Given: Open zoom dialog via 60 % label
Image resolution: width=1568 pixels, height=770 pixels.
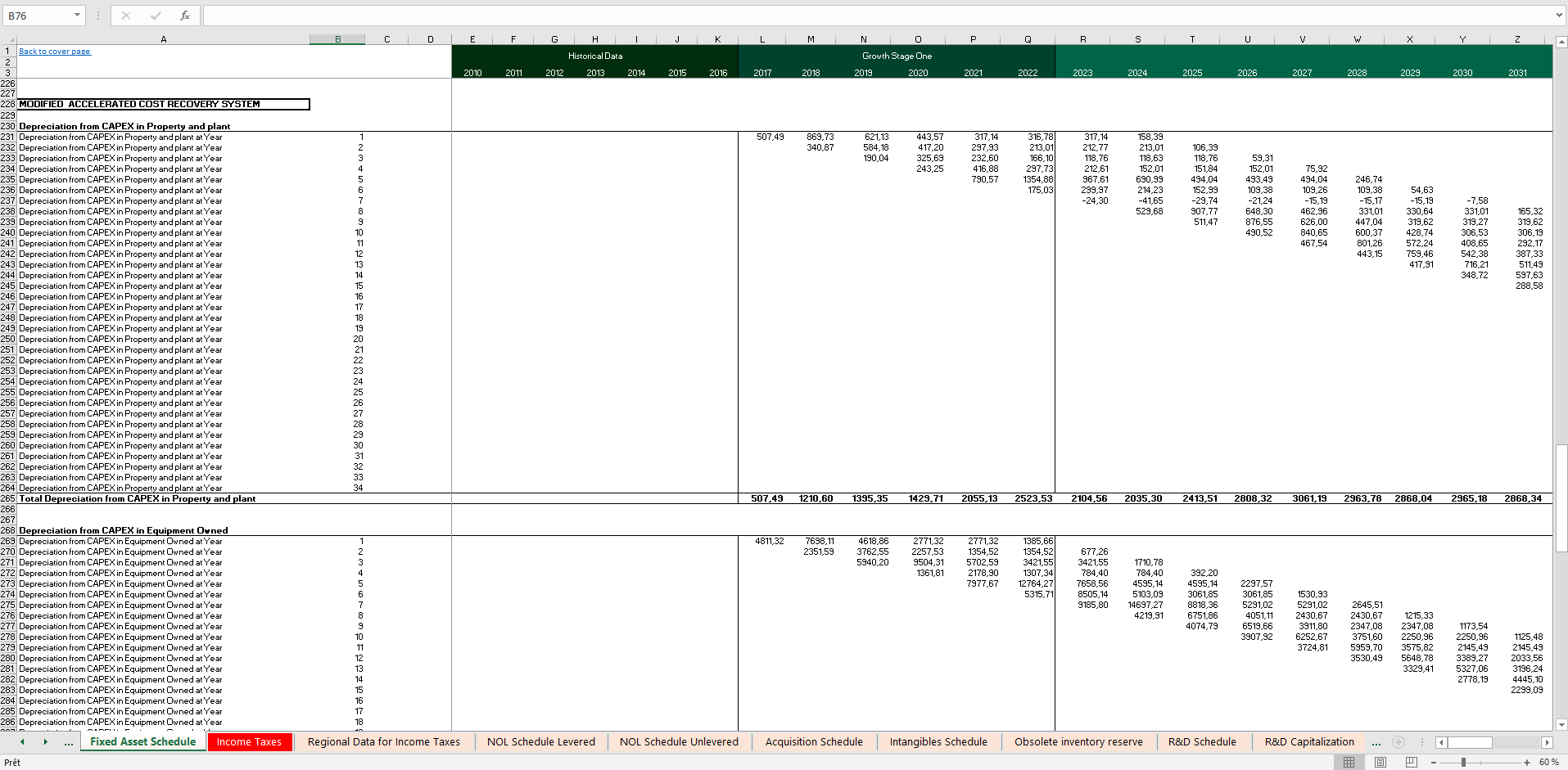Looking at the screenshot, I should (x=1548, y=762).
